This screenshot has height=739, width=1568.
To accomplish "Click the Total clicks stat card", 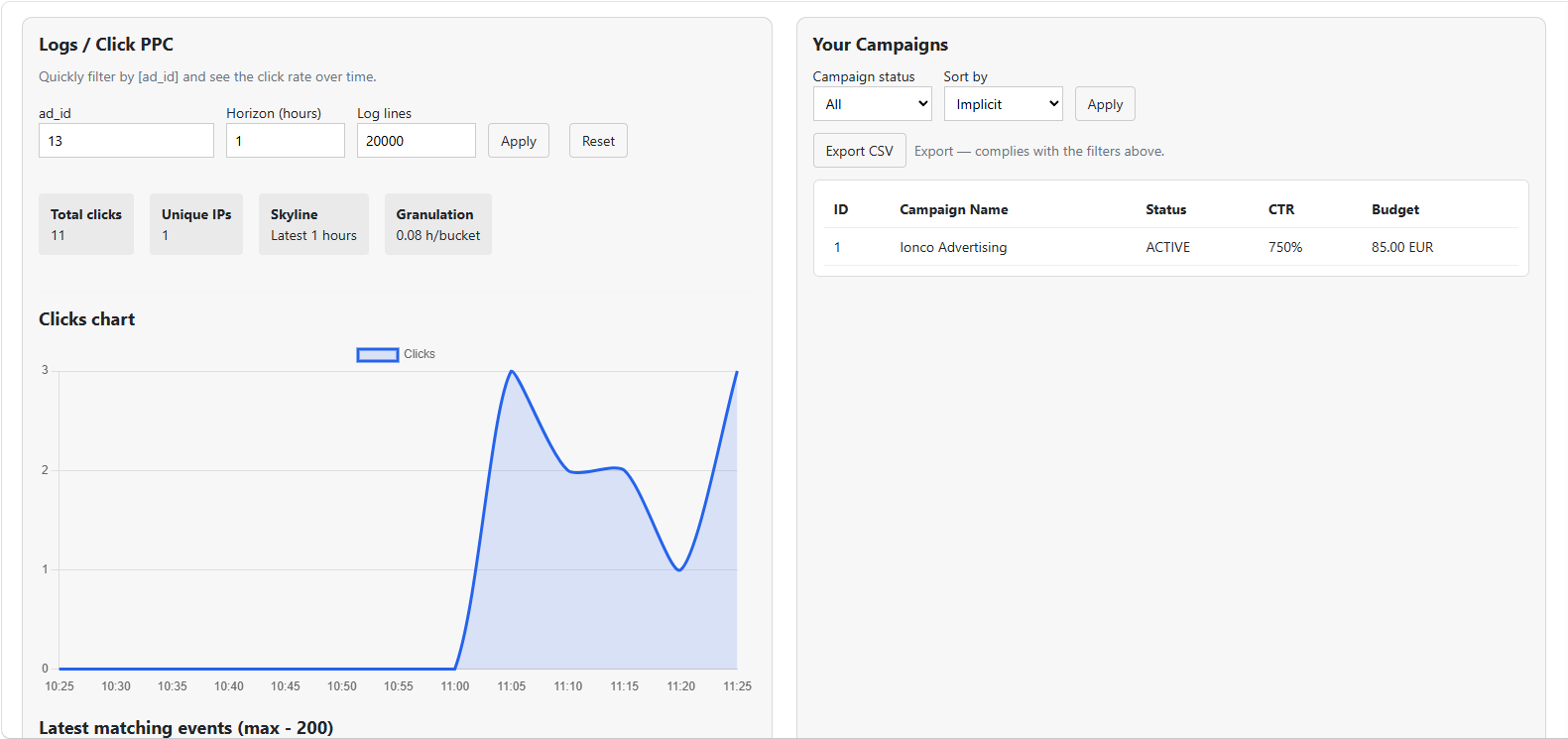I will (86, 224).
